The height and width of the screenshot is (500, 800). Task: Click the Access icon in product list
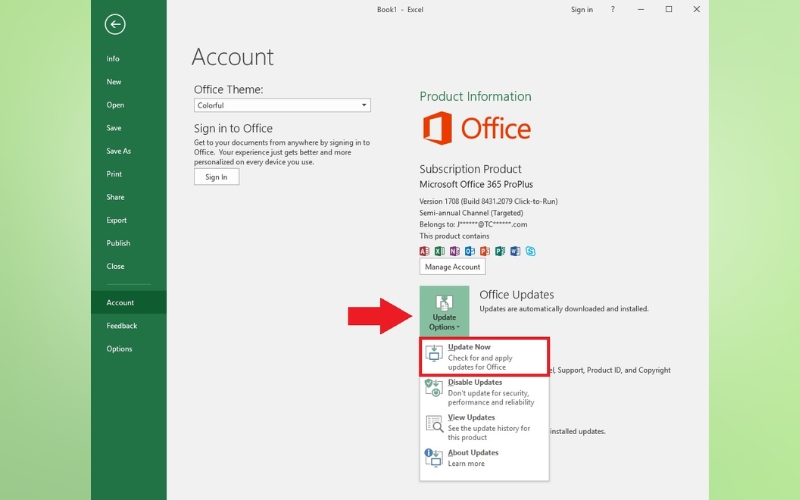pos(425,251)
